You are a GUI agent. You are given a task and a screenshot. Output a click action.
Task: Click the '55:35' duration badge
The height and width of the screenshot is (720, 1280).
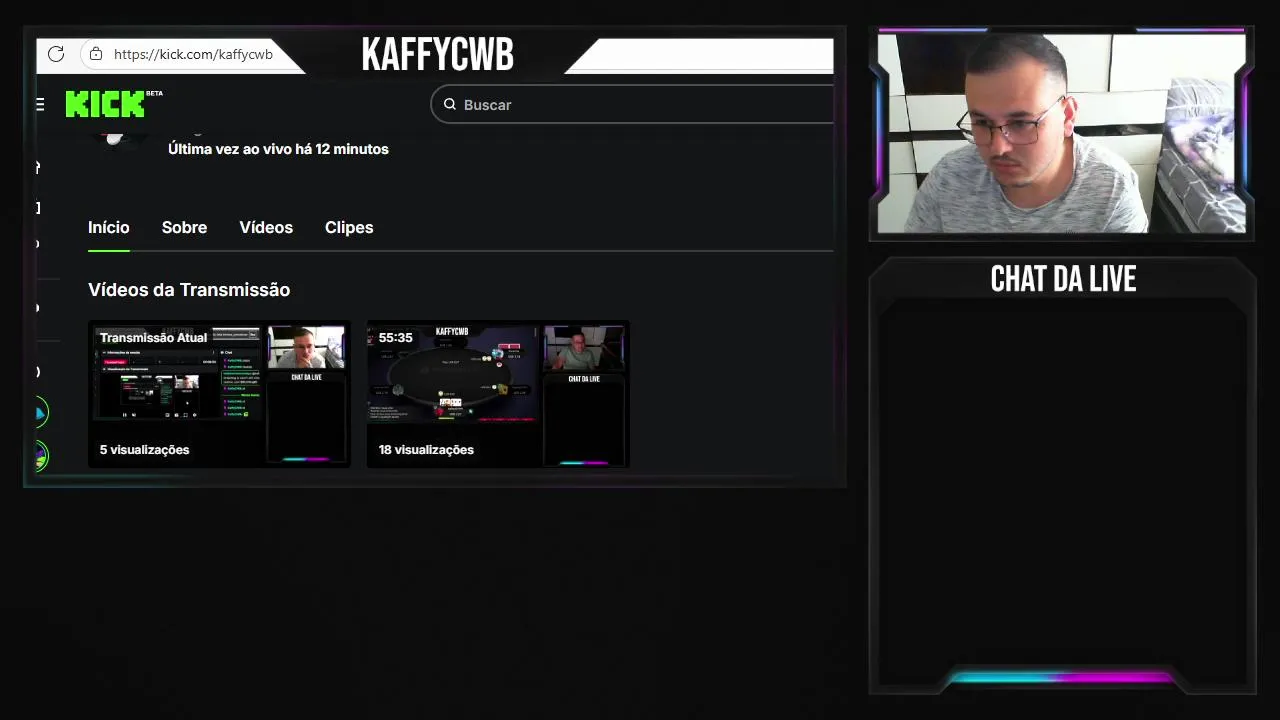pyautogui.click(x=396, y=338)
